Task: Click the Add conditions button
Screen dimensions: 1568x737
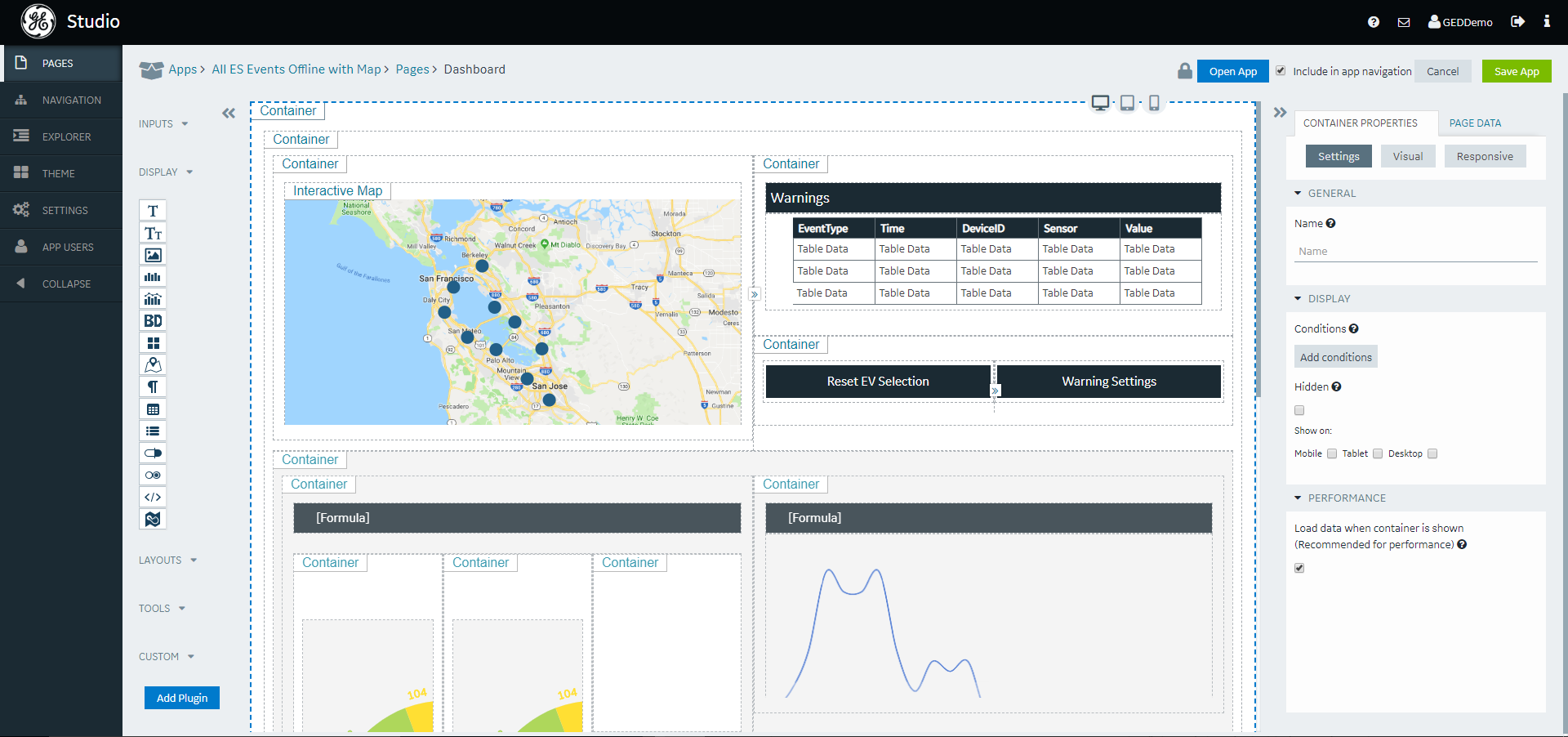Action: [x=1335, y=357]
